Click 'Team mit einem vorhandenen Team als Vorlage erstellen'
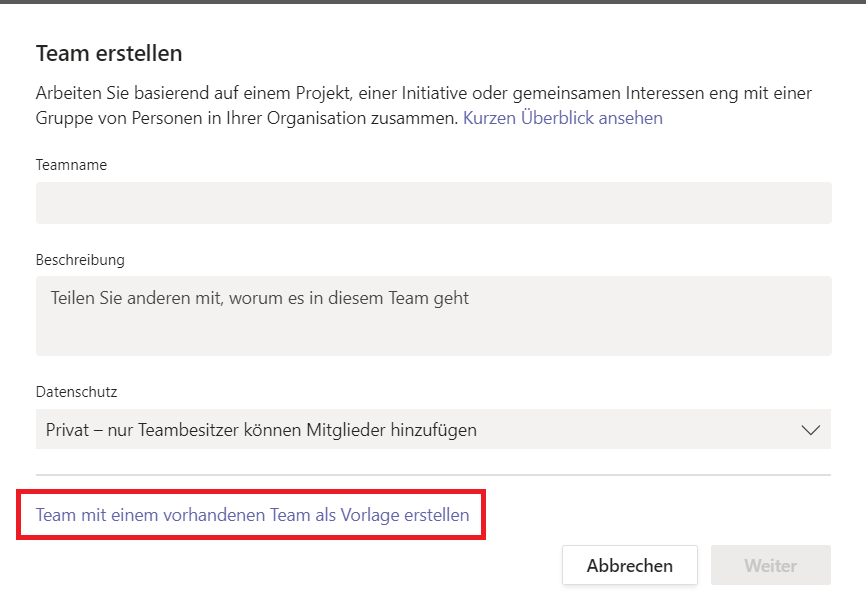This screenshot has width=866, height=611. pos(252,515)
